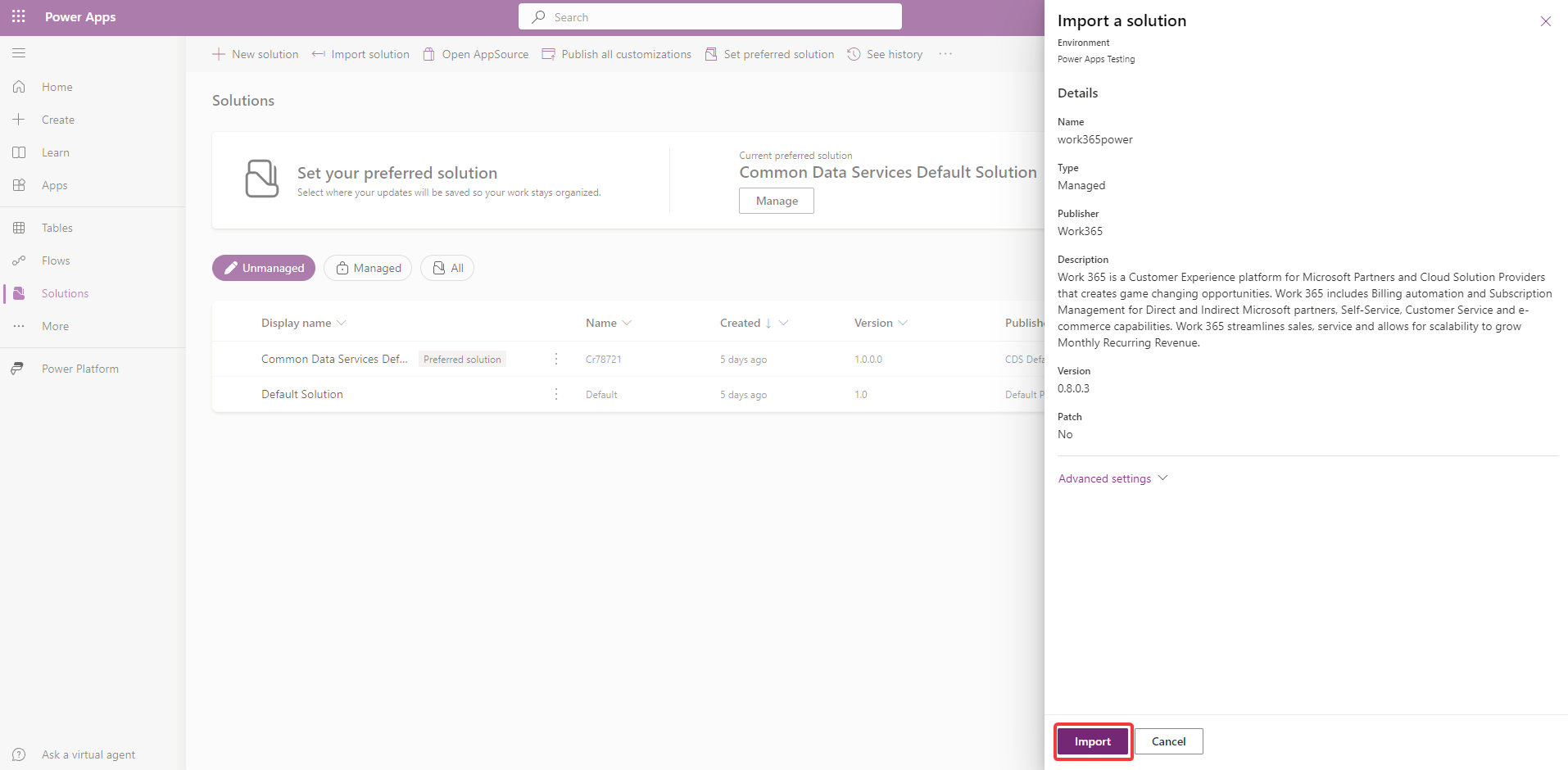Filter solutions by Managed

368,268
